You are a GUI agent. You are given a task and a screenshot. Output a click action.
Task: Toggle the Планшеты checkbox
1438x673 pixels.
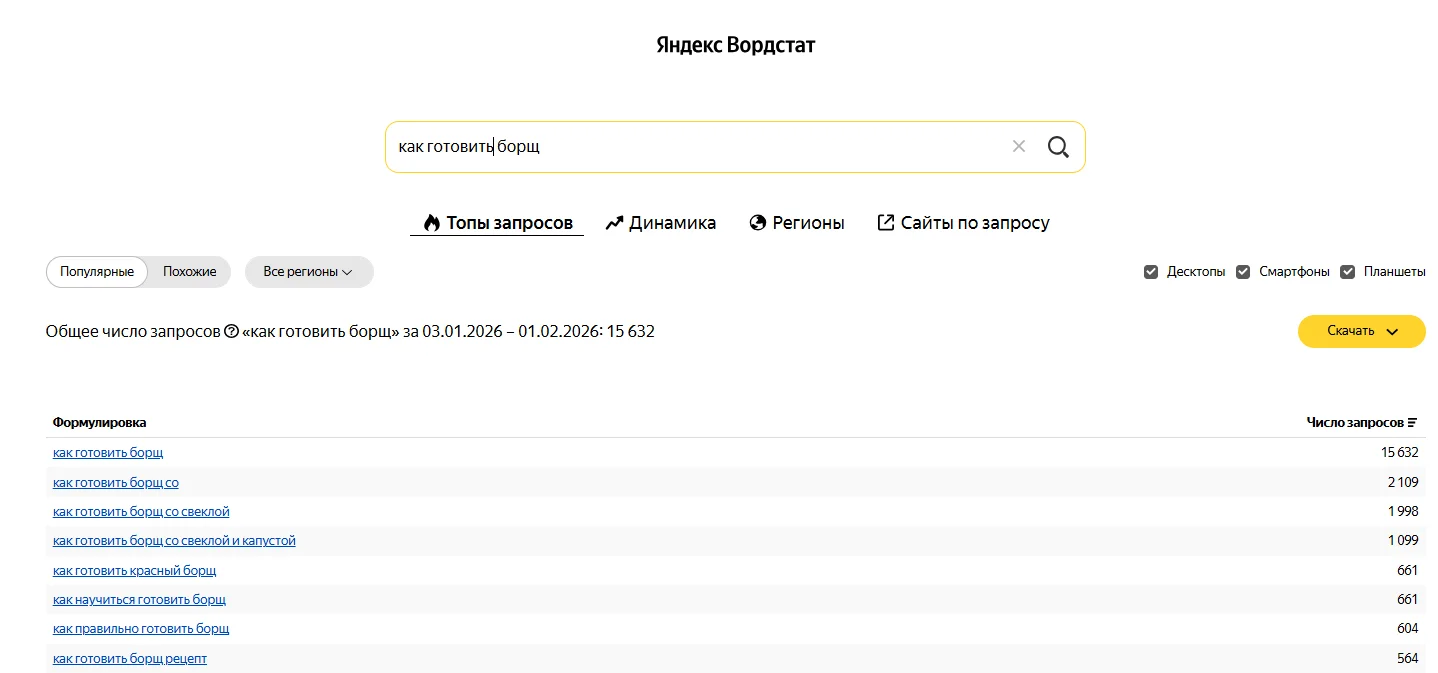[x=1348, y=272]
